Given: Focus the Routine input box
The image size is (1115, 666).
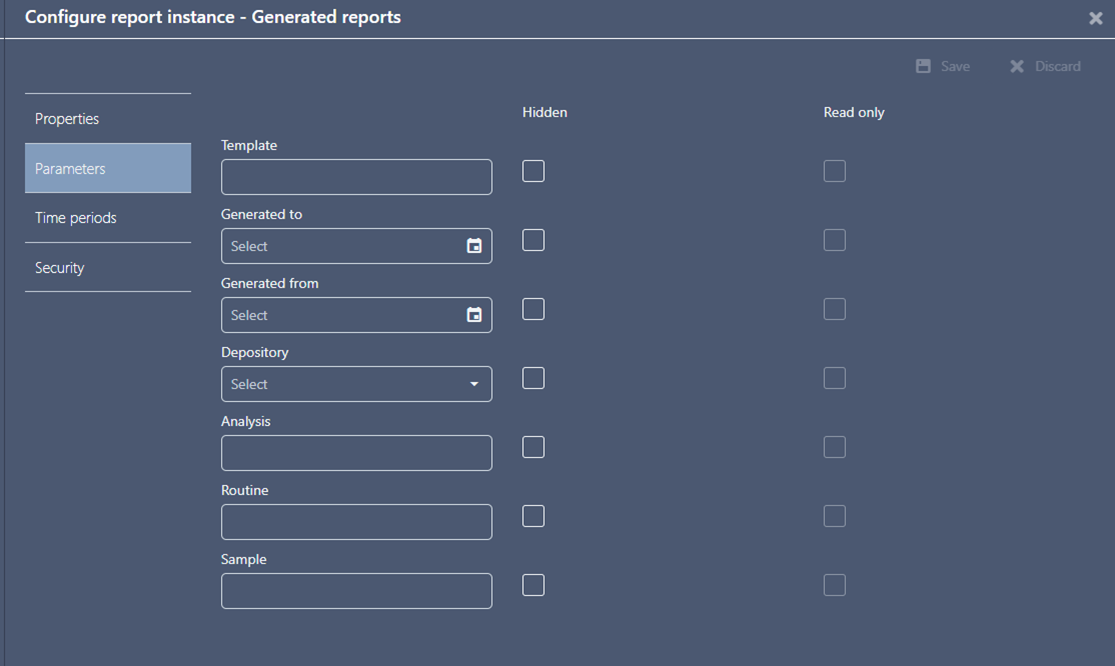Looking at the screenshot, I should pos(356,522).
